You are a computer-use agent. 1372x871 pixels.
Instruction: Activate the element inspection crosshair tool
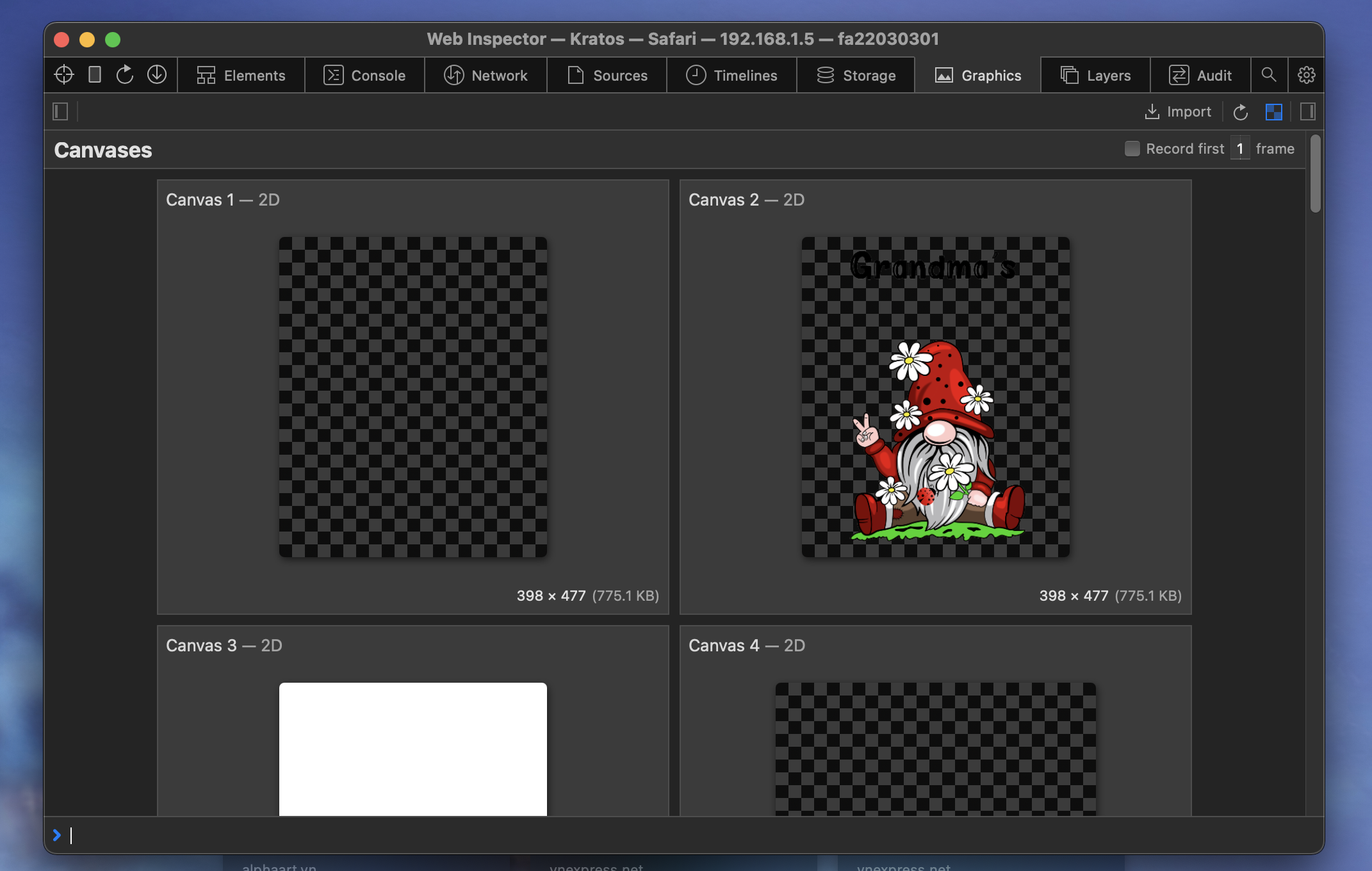[63, 74]
